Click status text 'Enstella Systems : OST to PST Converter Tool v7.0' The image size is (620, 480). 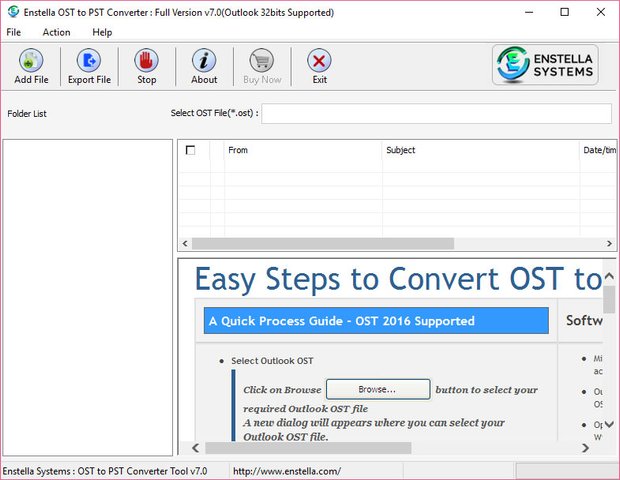[x=105, y=471]
